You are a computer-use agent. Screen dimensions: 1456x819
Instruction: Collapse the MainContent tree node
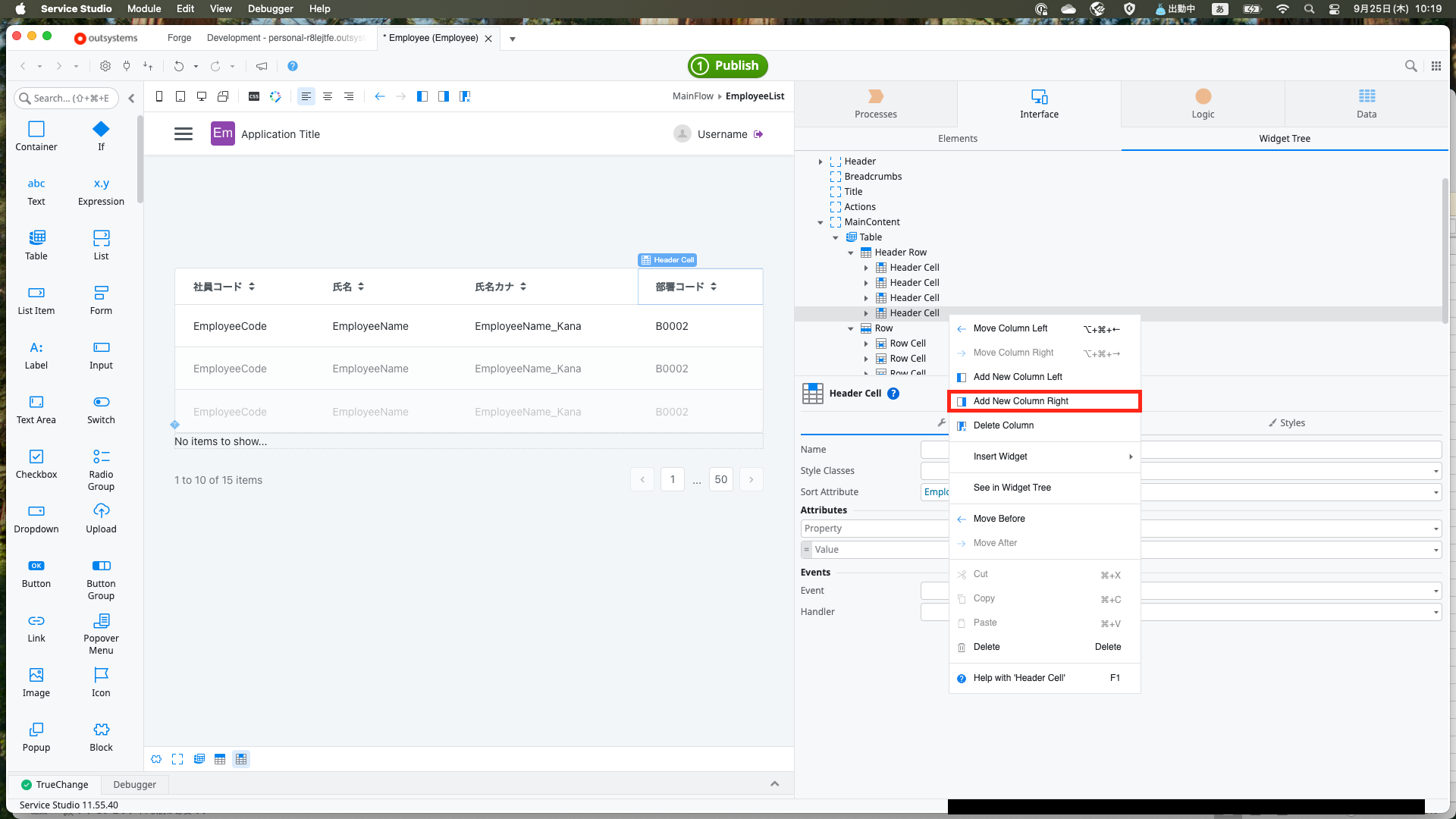tap(821, 222)
